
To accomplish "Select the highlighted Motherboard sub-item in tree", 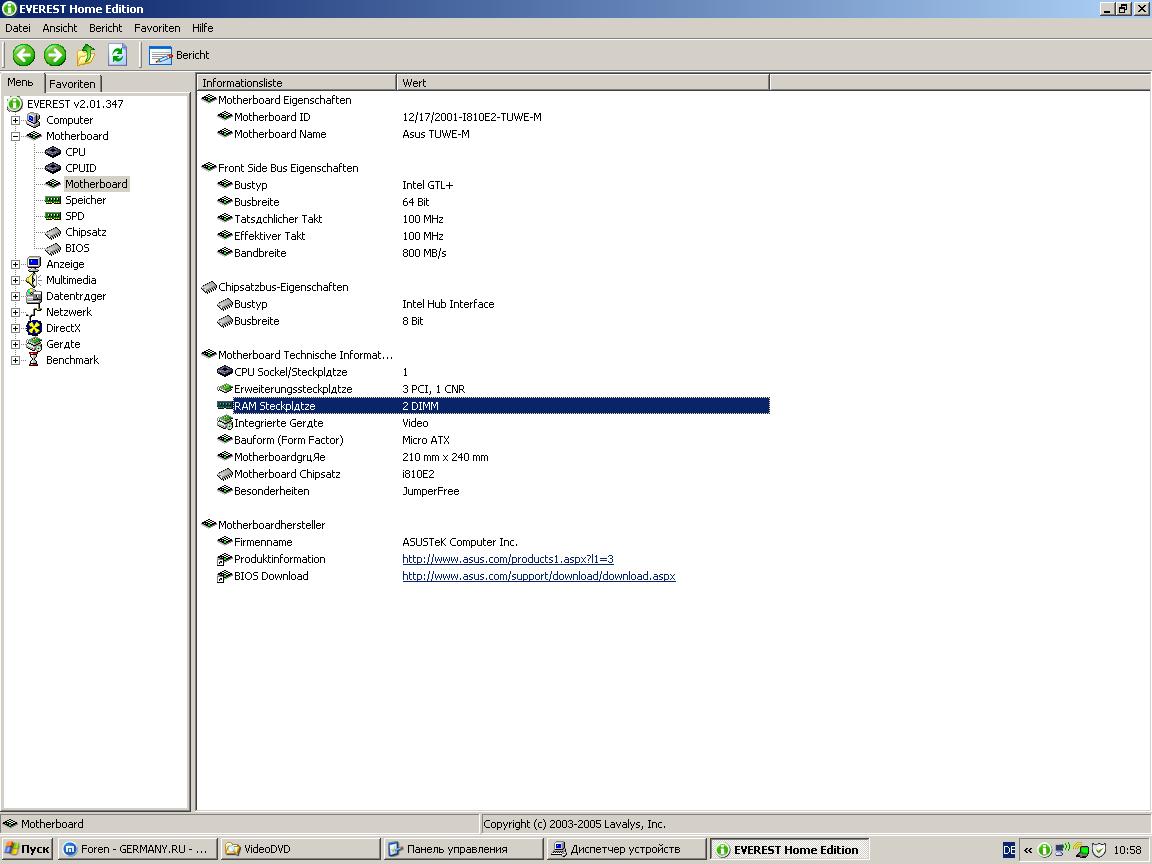I will coord(96,184).
